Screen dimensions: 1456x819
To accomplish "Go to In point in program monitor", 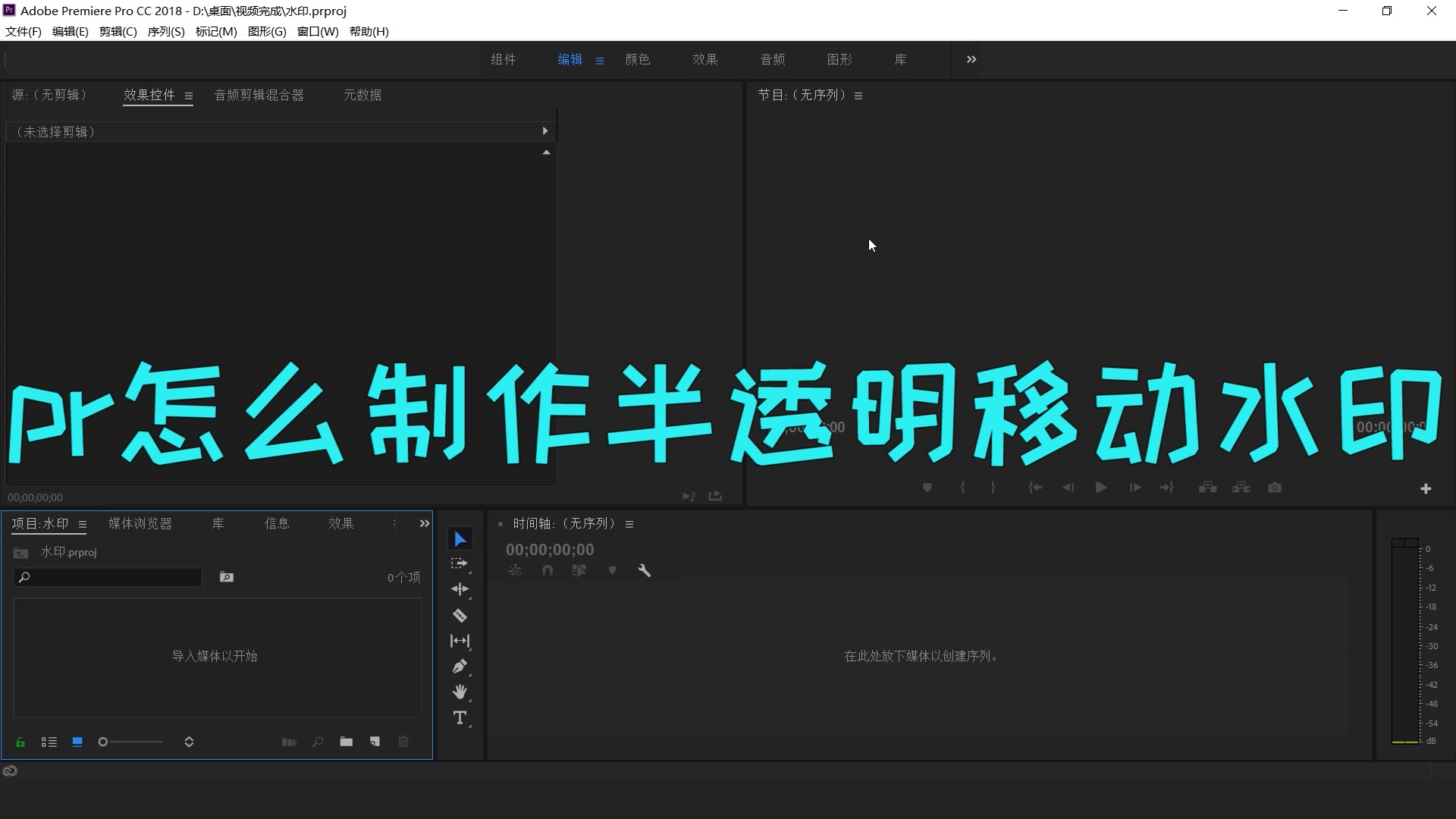I will coord(1035,488).
